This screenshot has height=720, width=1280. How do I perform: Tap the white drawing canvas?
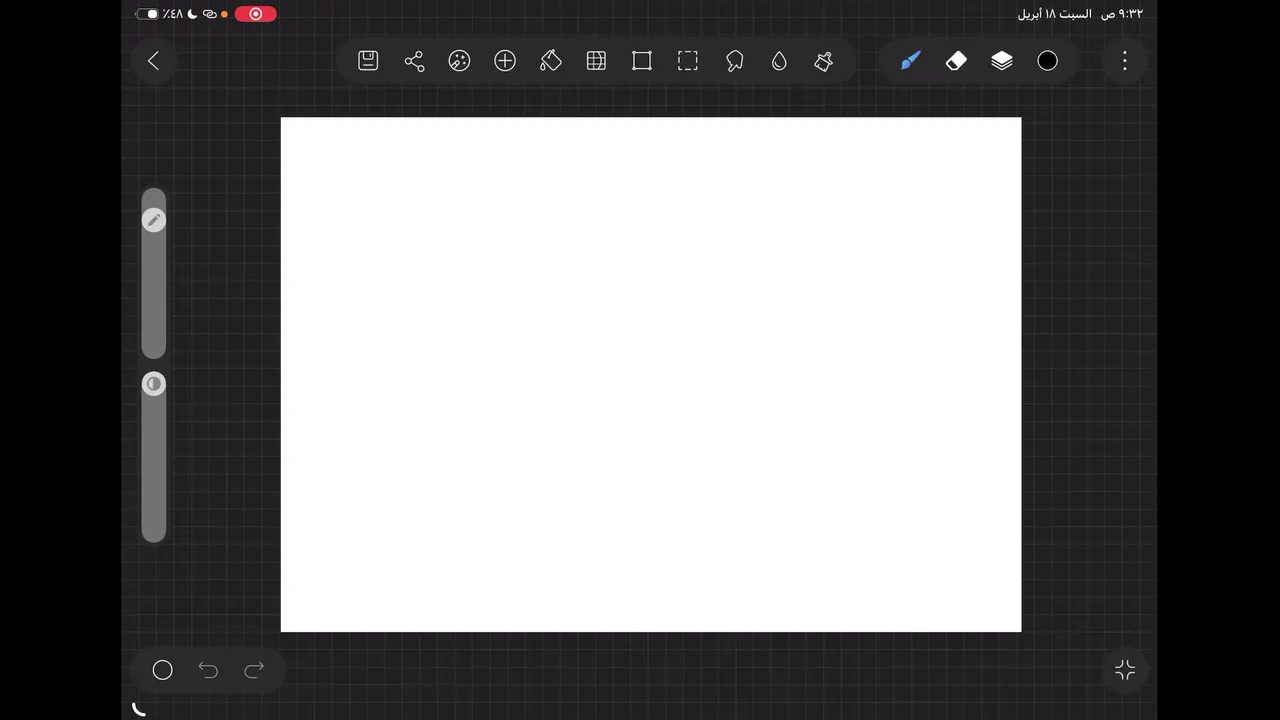[651, 375]
